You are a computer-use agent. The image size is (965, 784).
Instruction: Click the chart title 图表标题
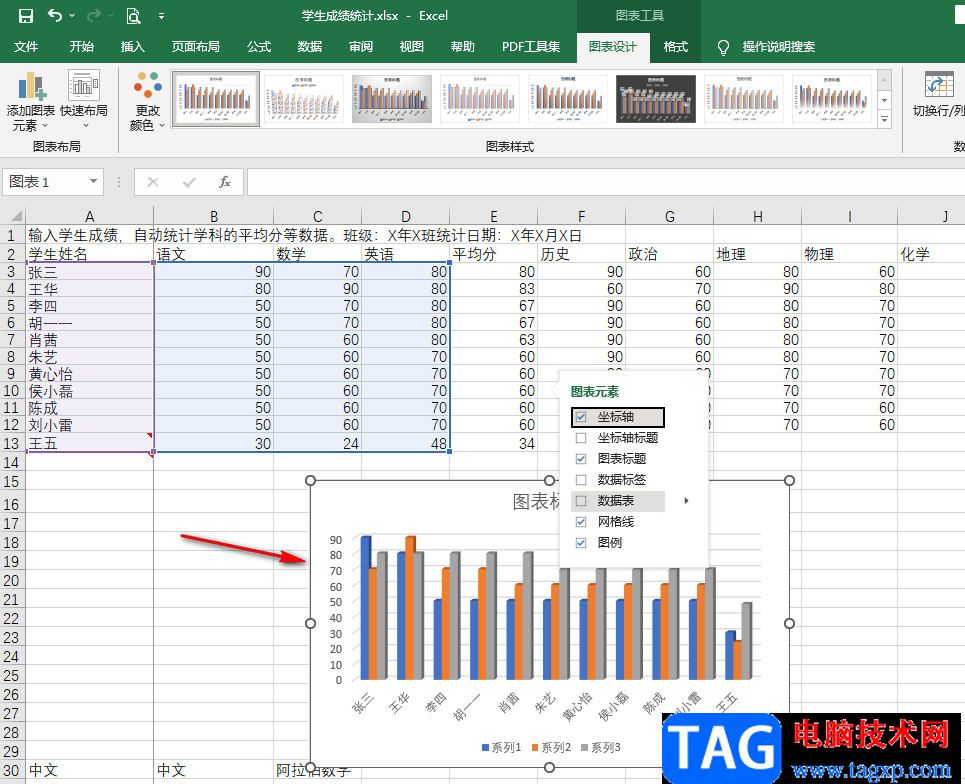click(536, 502)
